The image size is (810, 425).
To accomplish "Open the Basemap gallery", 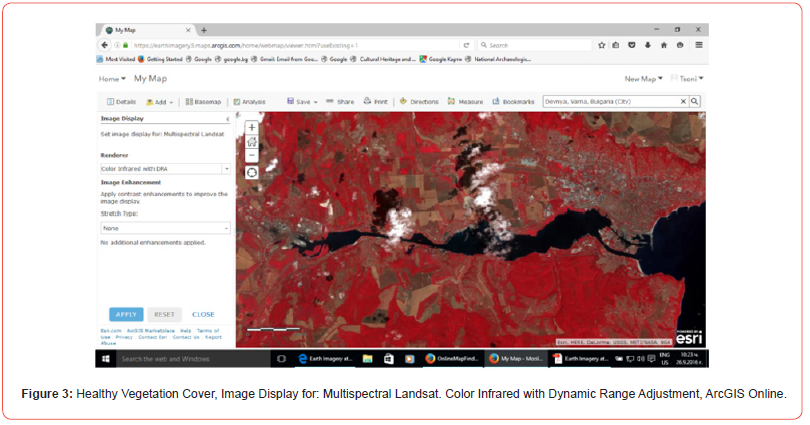I will 204,101.
